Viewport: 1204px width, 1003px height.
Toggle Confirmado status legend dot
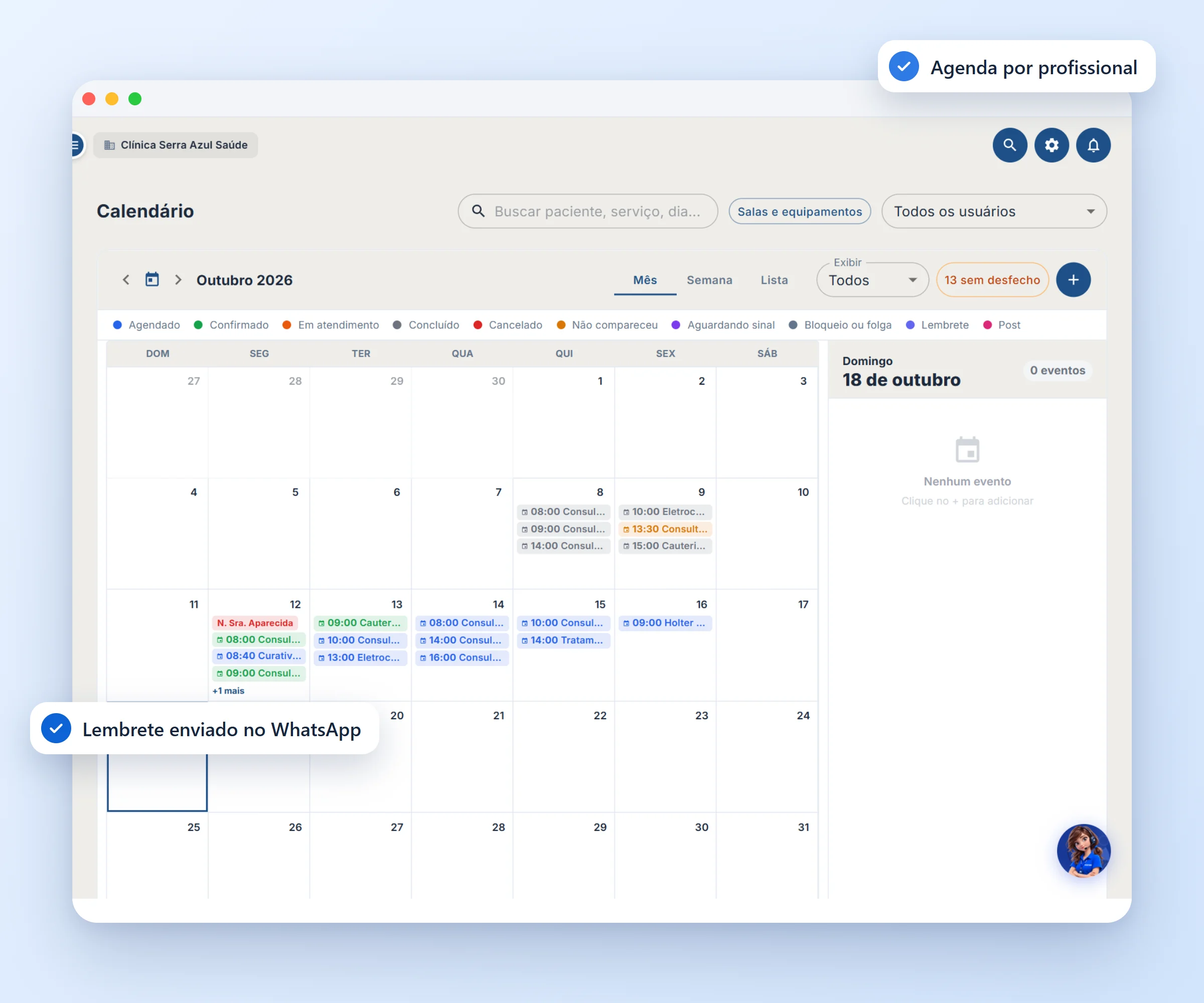tap(198, 325)
